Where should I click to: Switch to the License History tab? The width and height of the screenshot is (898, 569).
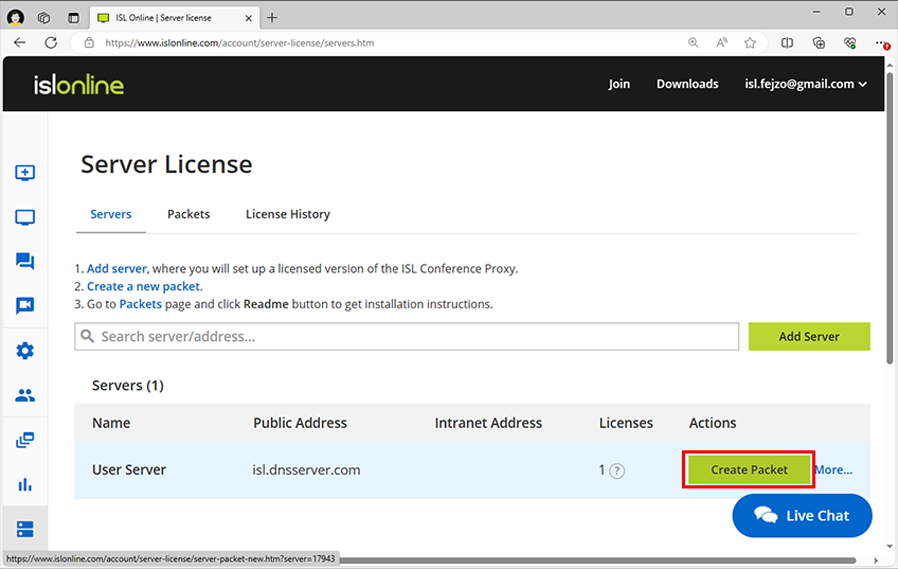tap(288, 214)
